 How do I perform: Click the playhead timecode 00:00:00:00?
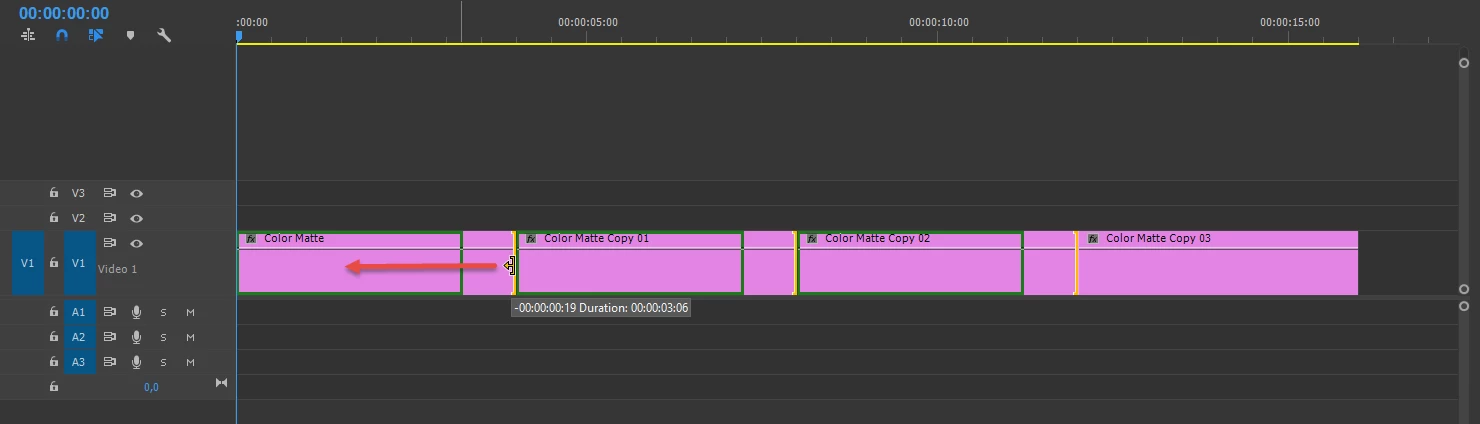[x=64, y=13]
